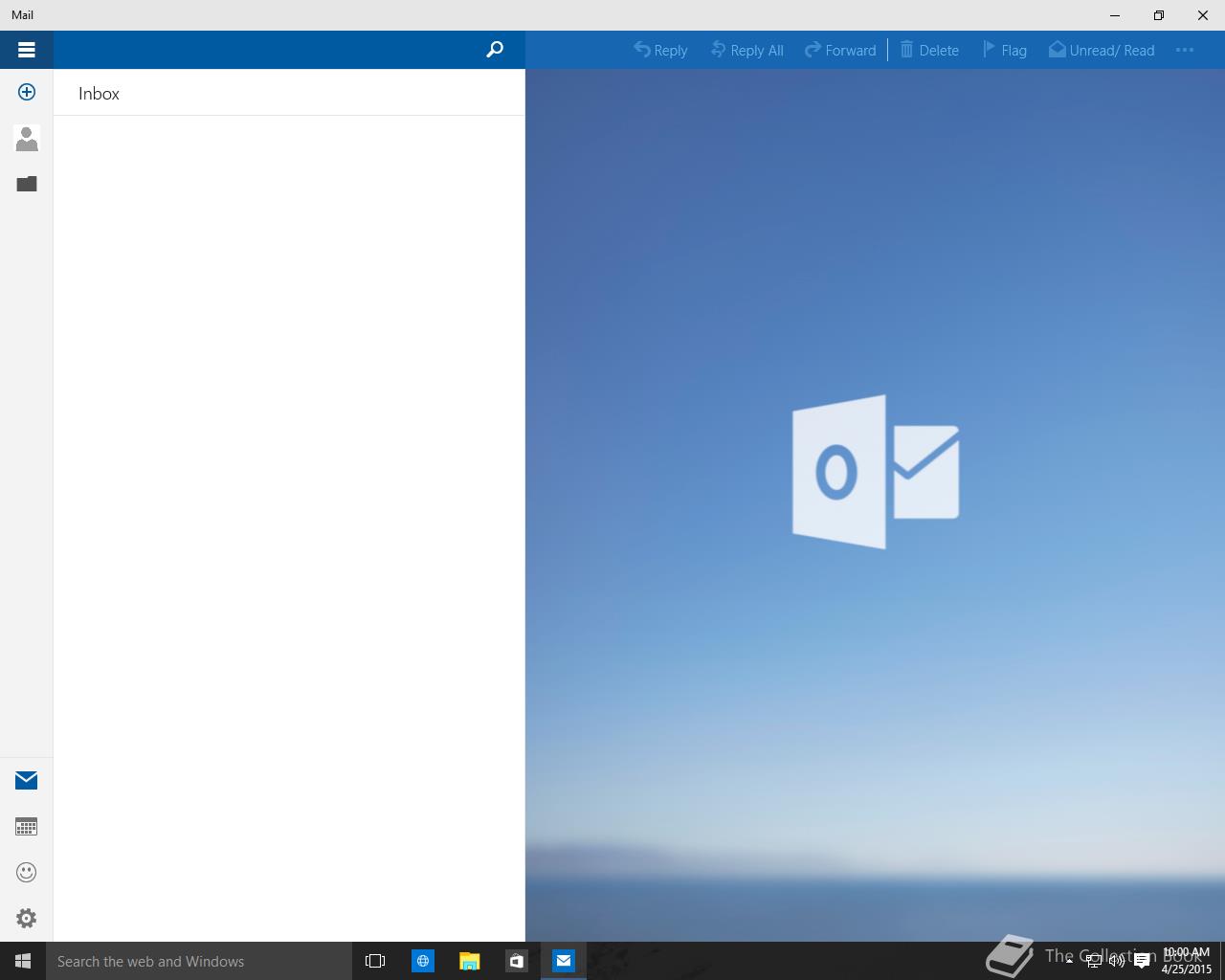Open Task View on the taskbar
Viewport: 1225px width, 980px height.
coord(375,961)
